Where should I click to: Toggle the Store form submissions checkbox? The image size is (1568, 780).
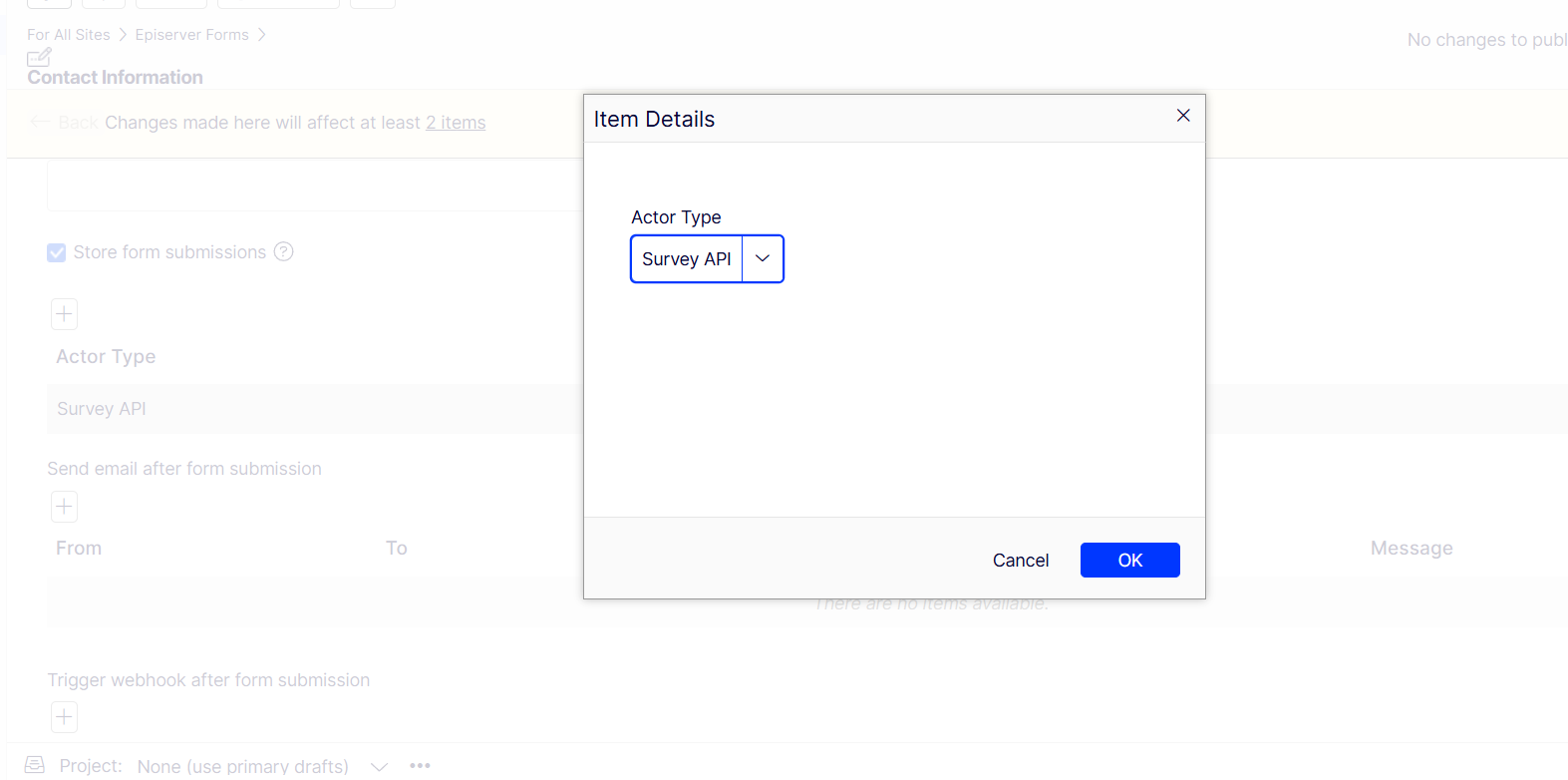pos(57,253)
